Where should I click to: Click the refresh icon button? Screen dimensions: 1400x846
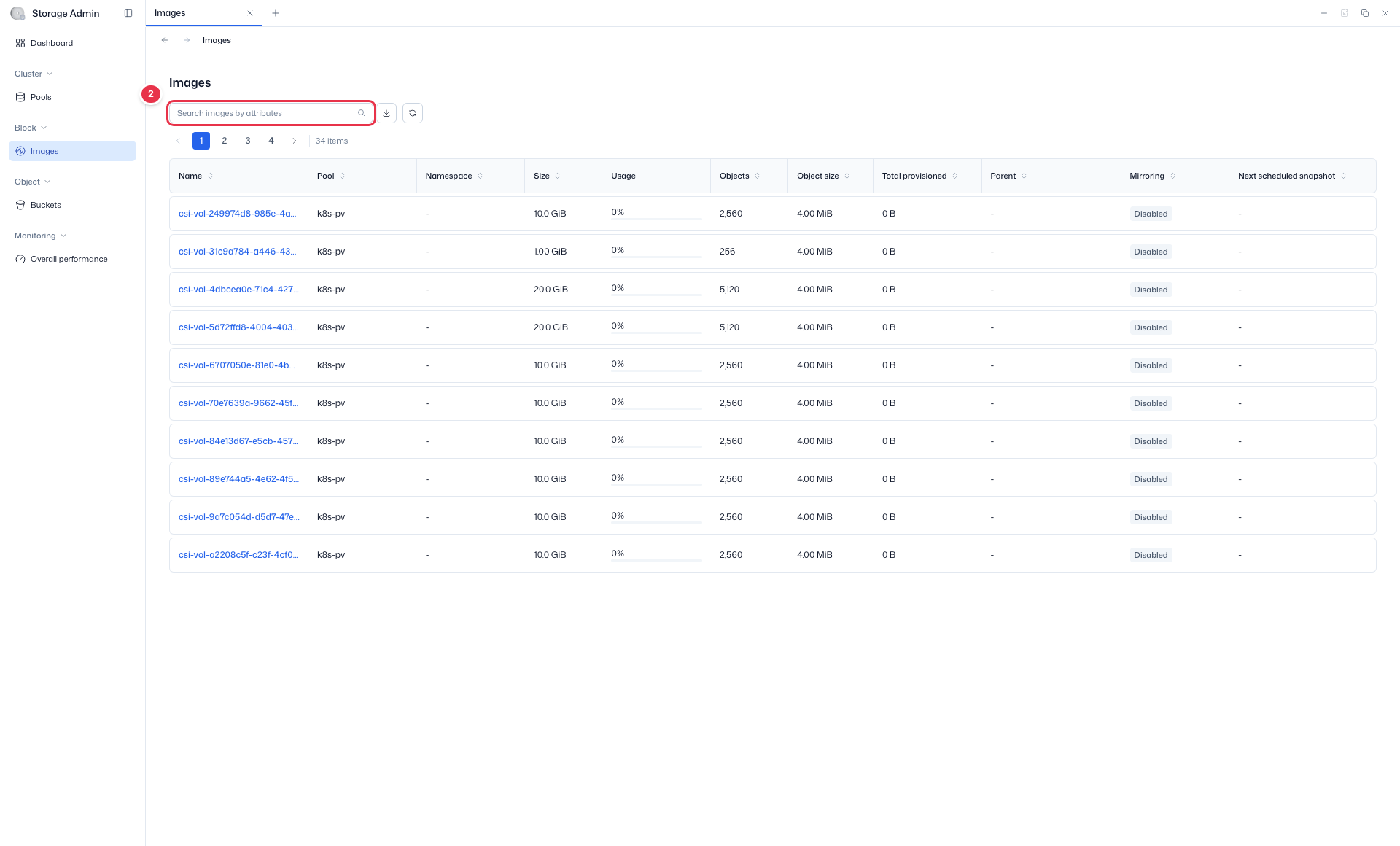point(413,113)
